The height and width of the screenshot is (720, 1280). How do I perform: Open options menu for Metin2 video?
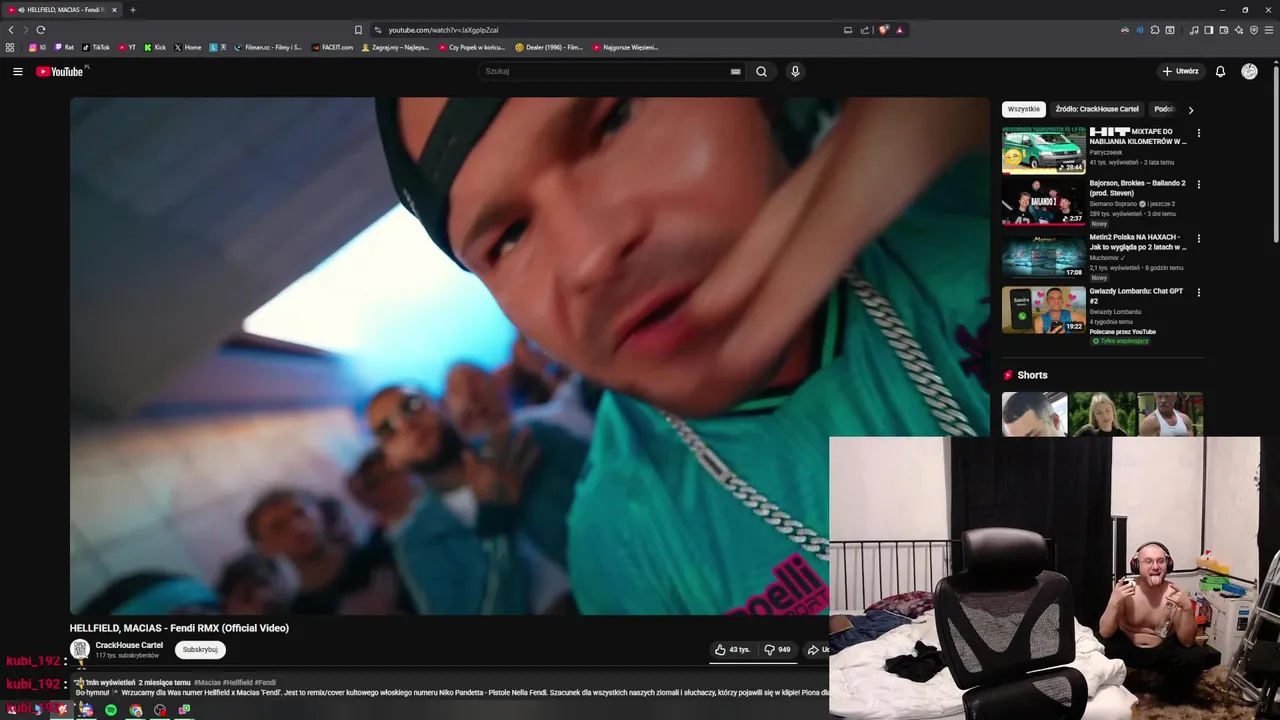[x=1199, y=239]
